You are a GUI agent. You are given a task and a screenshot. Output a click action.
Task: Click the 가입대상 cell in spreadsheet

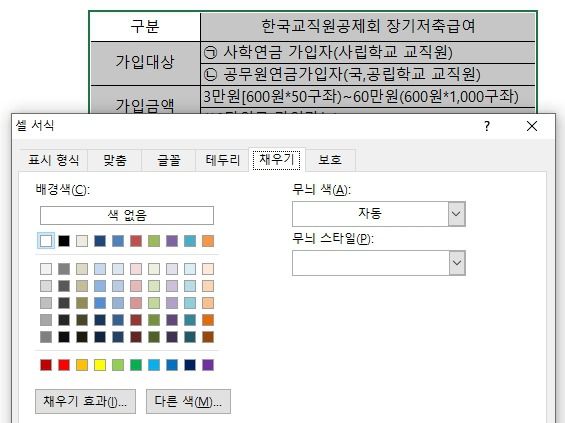click(145, 63)
